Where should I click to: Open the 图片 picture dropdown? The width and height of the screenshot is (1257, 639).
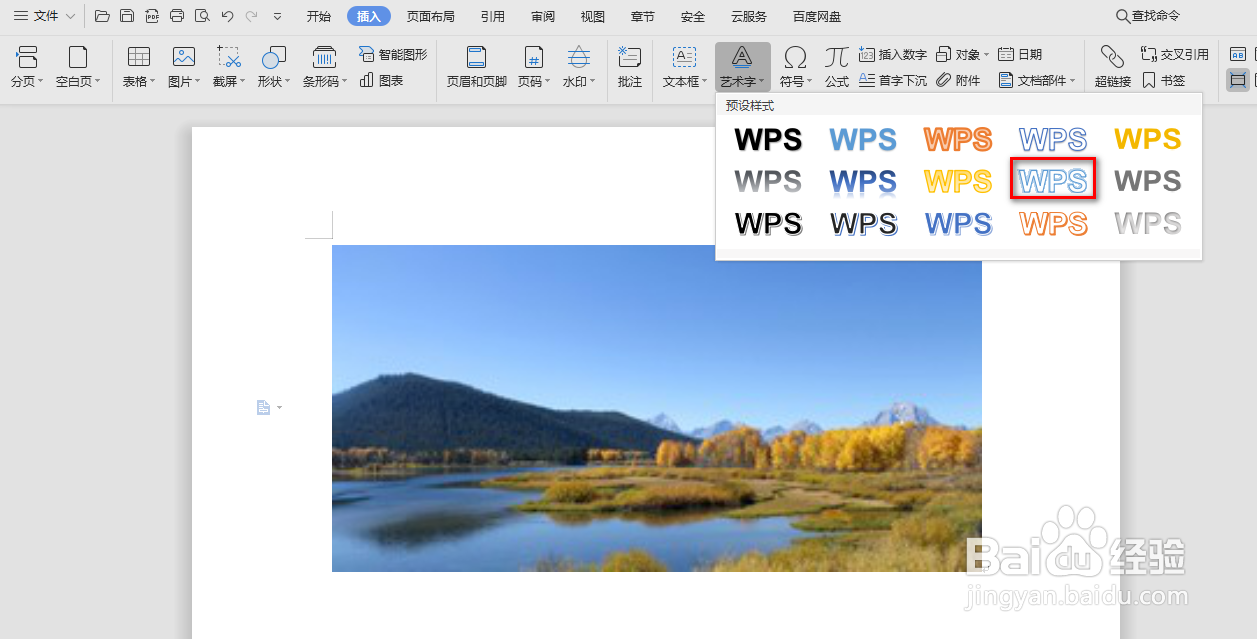coord(184,67)
